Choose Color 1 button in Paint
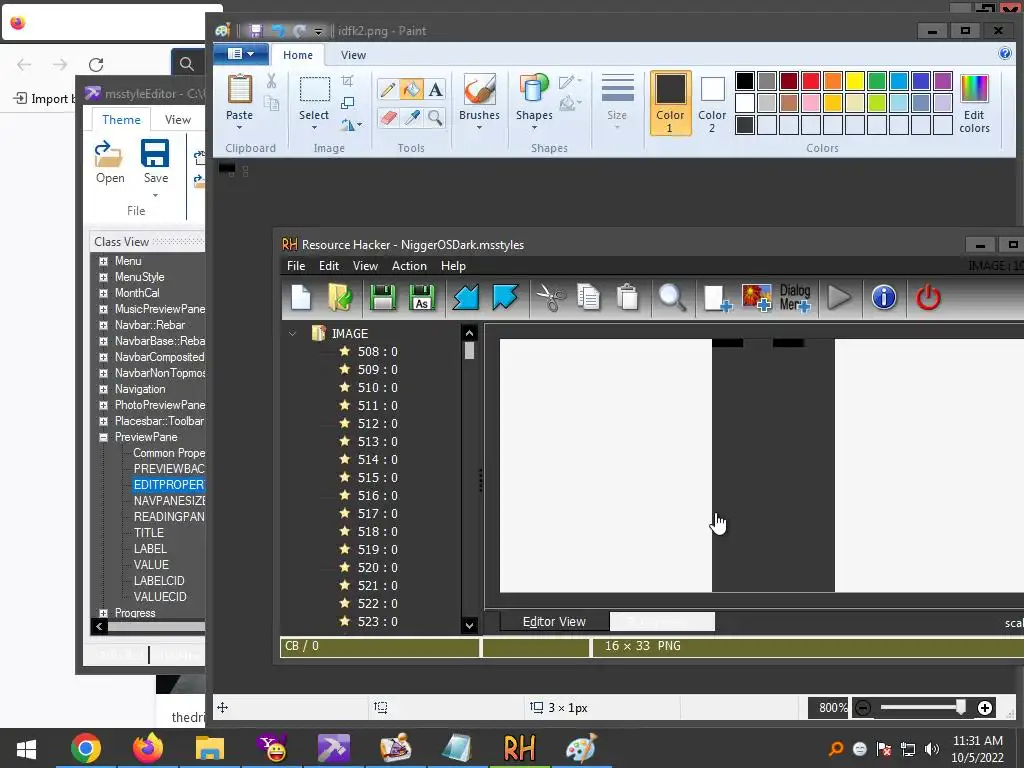1024x768 pixels. point(670,103)
